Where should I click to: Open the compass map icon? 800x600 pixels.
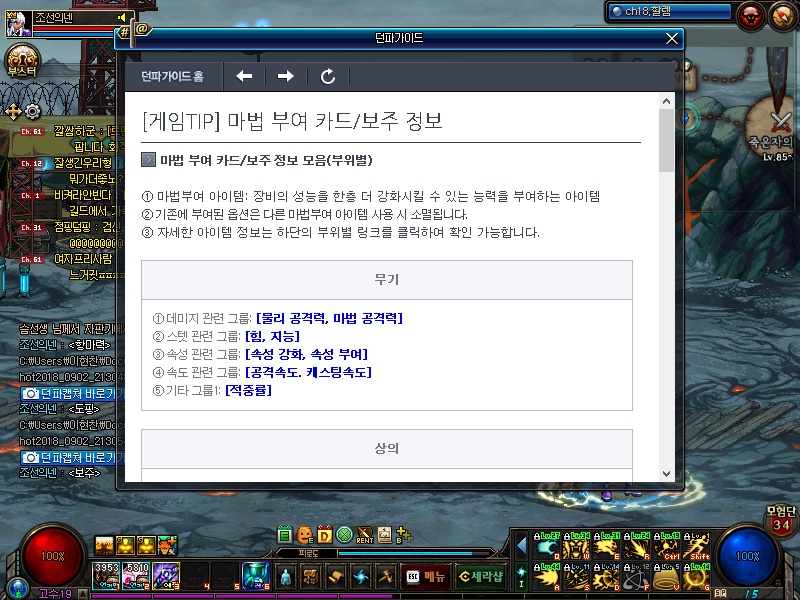780,14
